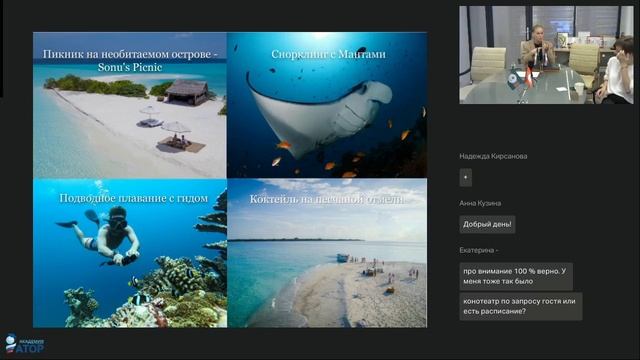Click heading 'Коктейль на песчаной отмели'
The height and width of the screenshot is (360, 640).
pyautogui.click(x=327, y=199)
